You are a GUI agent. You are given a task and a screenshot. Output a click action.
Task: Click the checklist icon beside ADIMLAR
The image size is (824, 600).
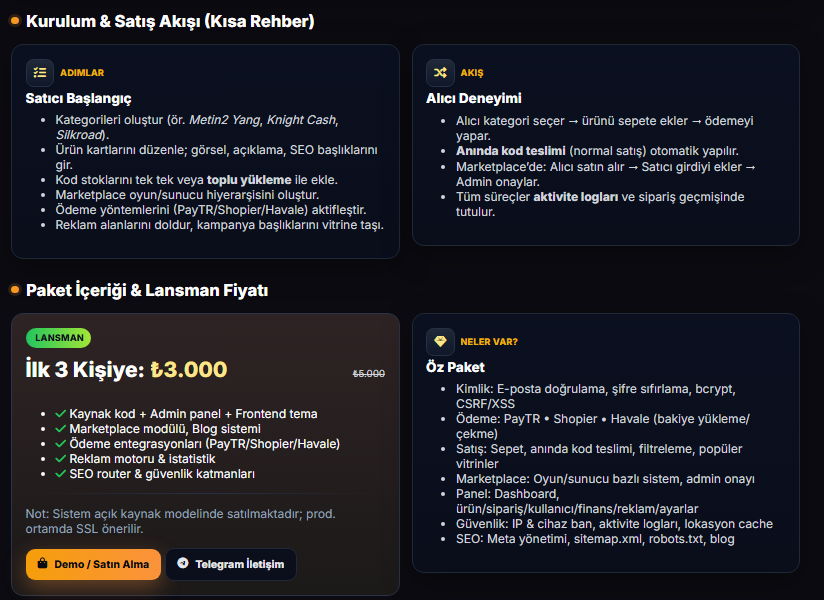pos(40,72)
